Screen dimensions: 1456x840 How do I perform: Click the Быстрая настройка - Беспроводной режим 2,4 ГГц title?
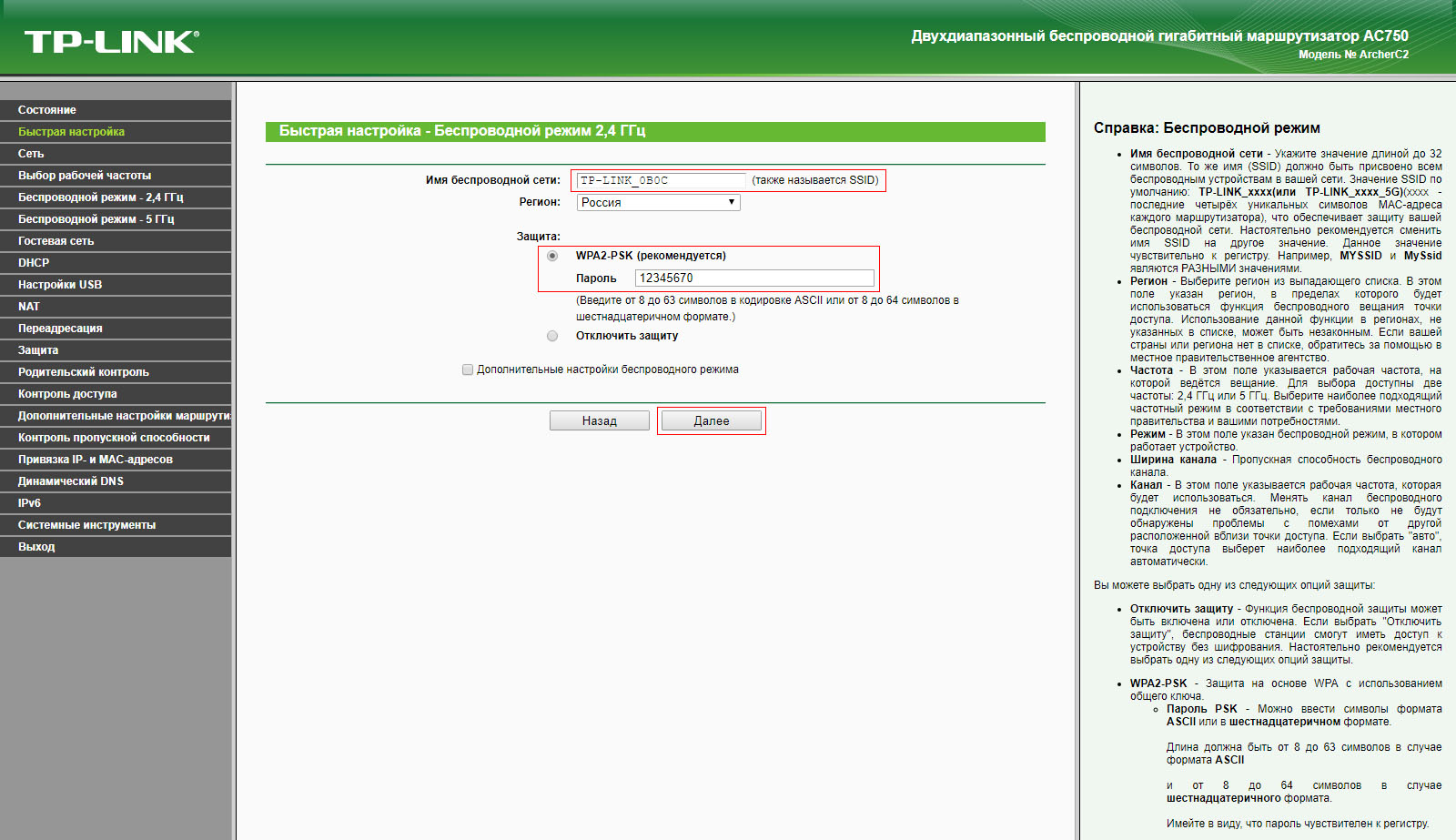(462, 131)
